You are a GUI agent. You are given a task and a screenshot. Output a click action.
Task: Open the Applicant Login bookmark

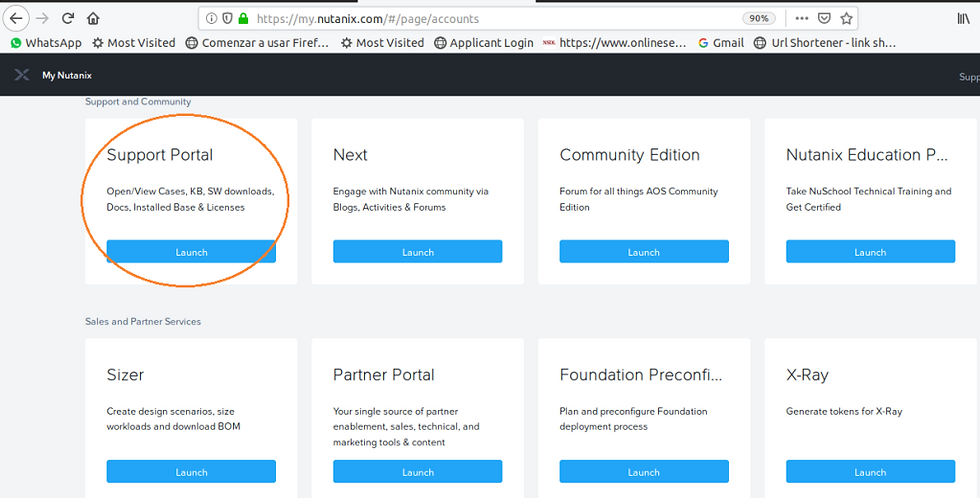tap(484, 42)
